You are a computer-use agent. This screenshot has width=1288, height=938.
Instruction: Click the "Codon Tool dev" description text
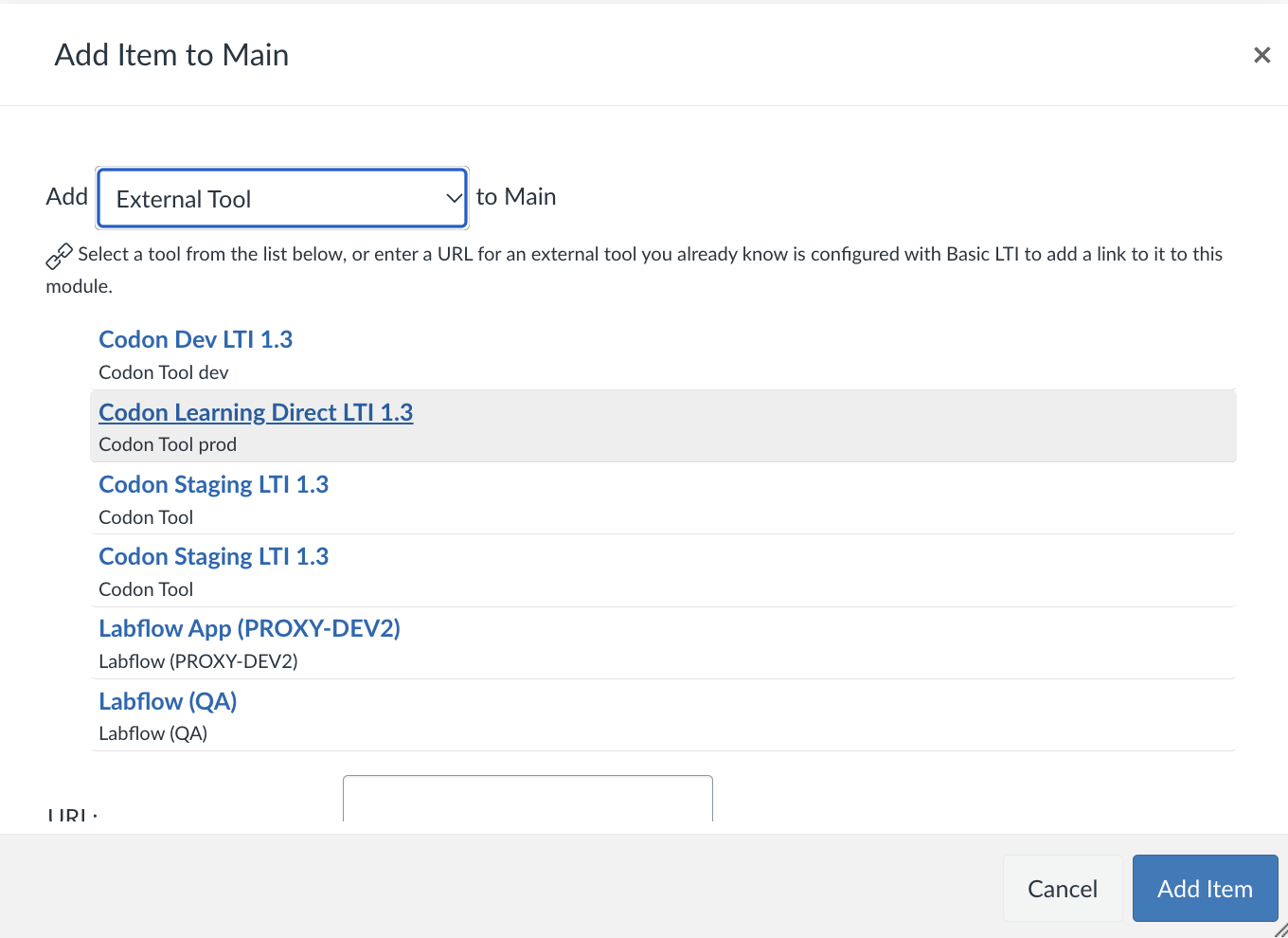point(164,372)
